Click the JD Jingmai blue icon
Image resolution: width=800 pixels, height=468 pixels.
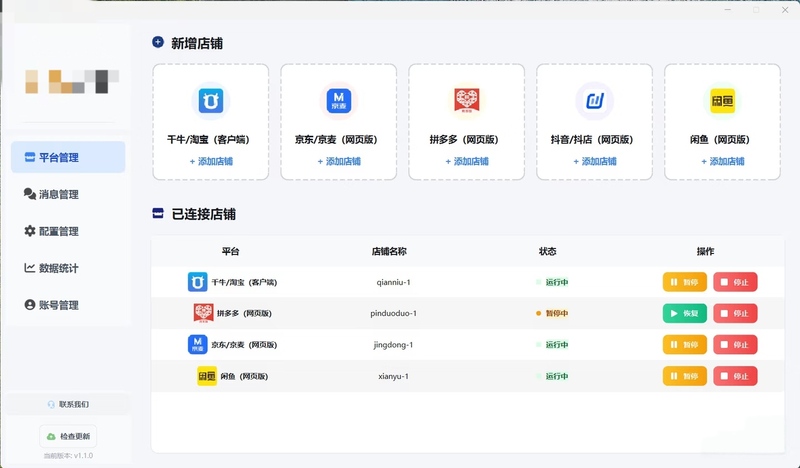click(339, 101)
